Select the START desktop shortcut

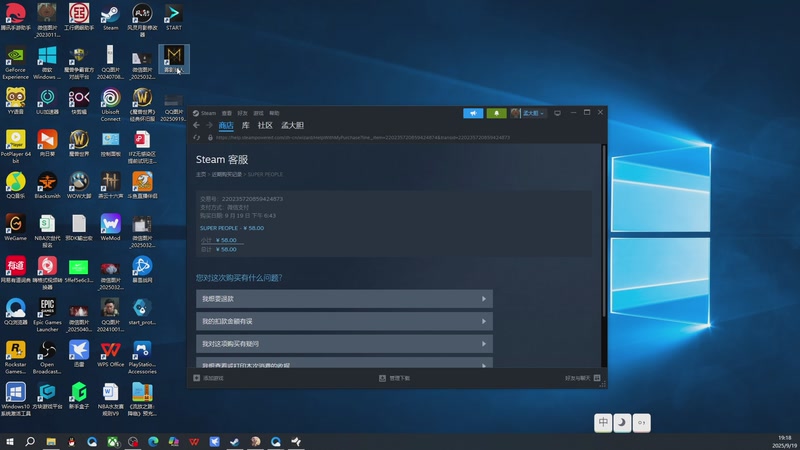[173, 17]
